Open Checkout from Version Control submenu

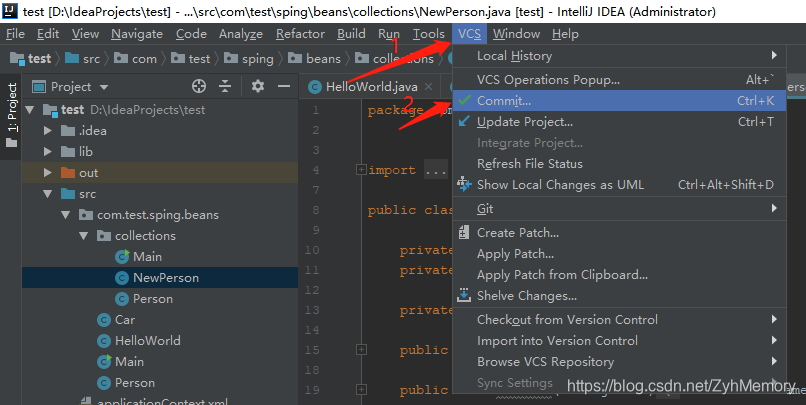click(x=619, y=320)
